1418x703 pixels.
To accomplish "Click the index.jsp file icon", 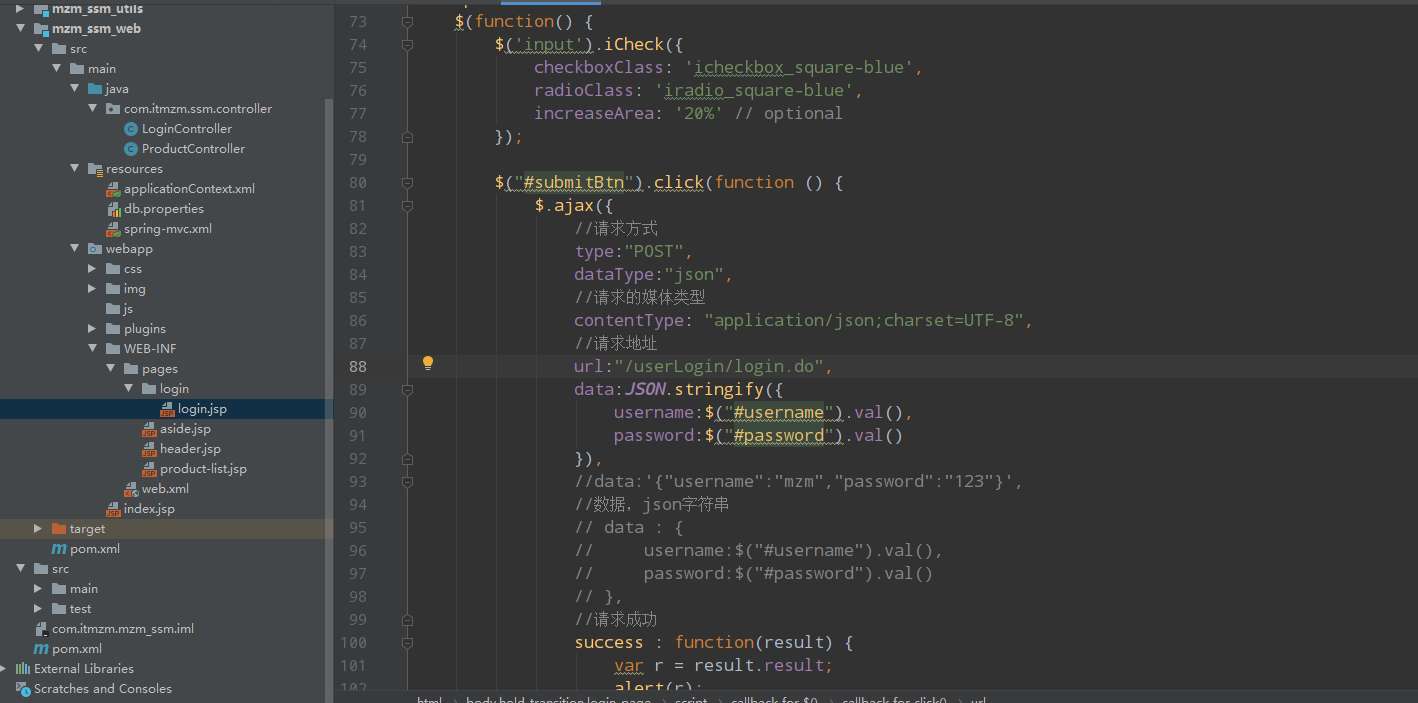I will pos(114,509).
